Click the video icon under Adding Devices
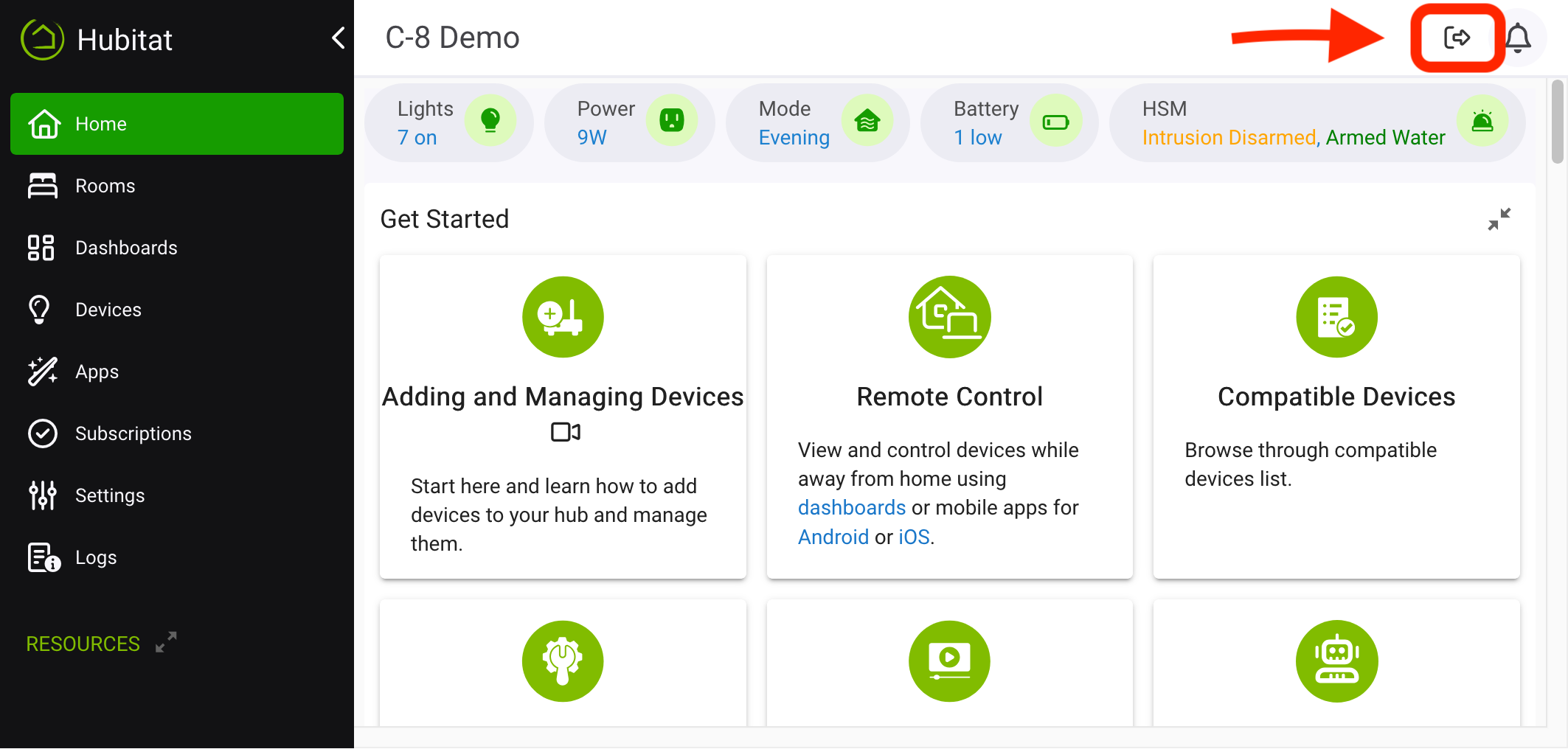1568x749 pixels. pyautogui.click(x=565, y=432)
